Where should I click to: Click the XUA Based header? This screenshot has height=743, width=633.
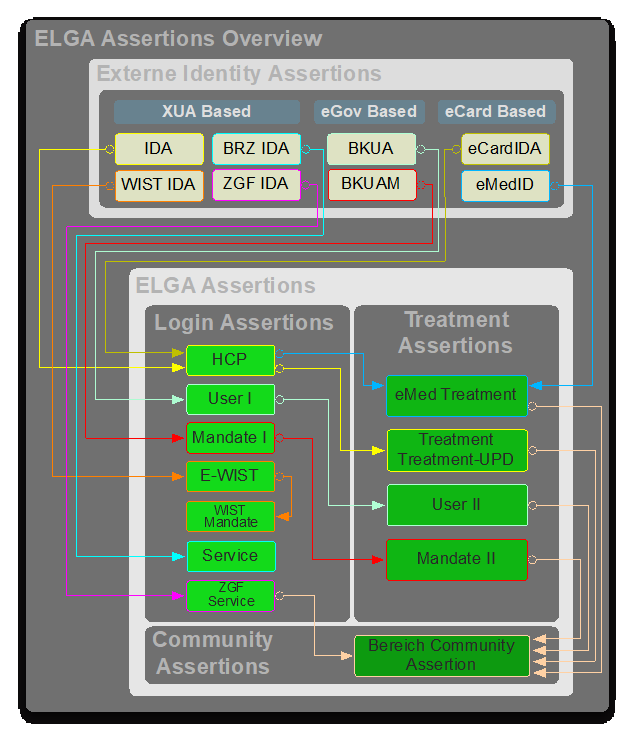(x=207, y=111)
